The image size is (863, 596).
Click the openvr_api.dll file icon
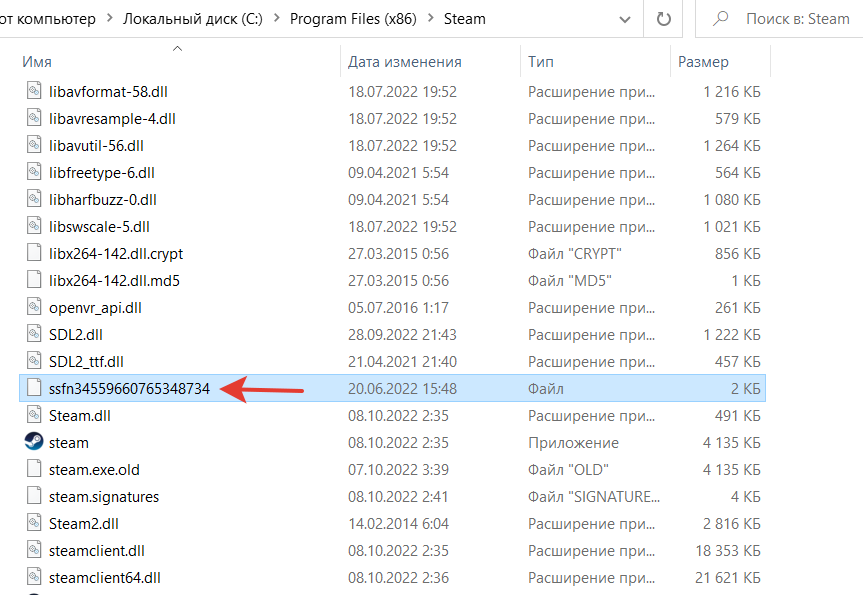[x=34, y=307]
